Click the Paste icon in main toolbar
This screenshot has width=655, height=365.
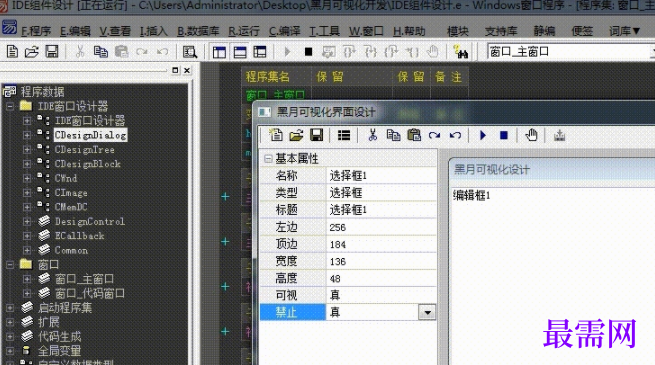click(121, 52)
